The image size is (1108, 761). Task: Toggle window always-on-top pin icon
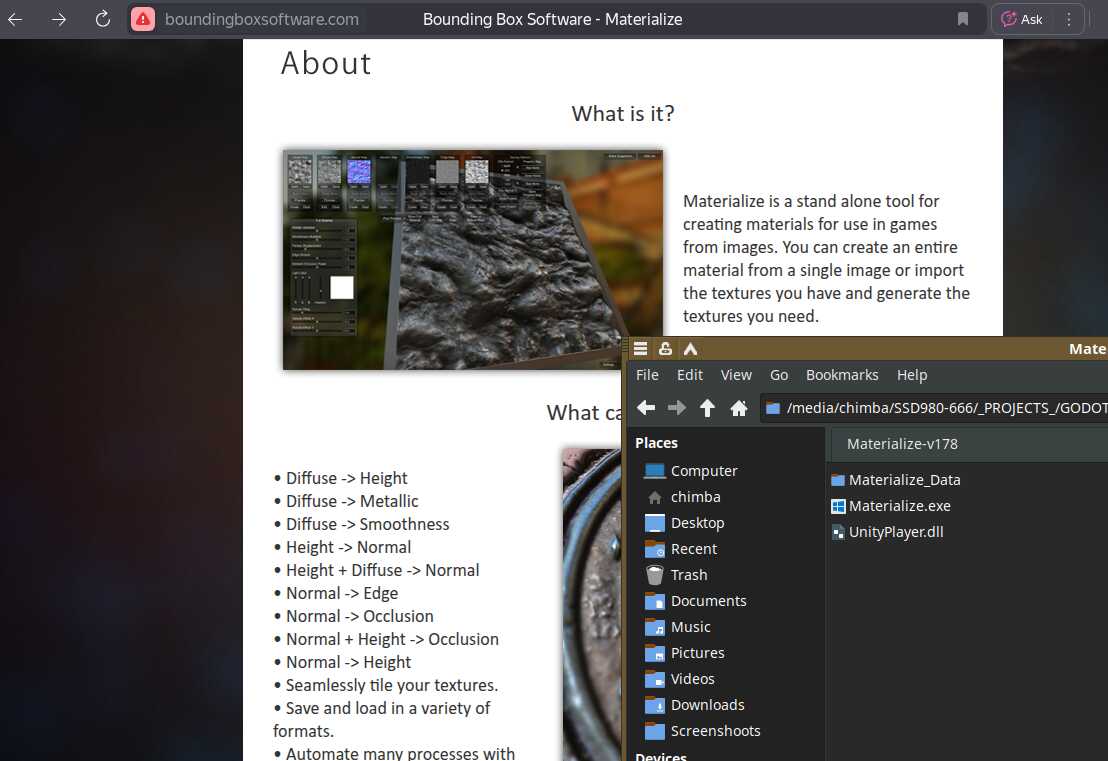[x=665, y=349]
